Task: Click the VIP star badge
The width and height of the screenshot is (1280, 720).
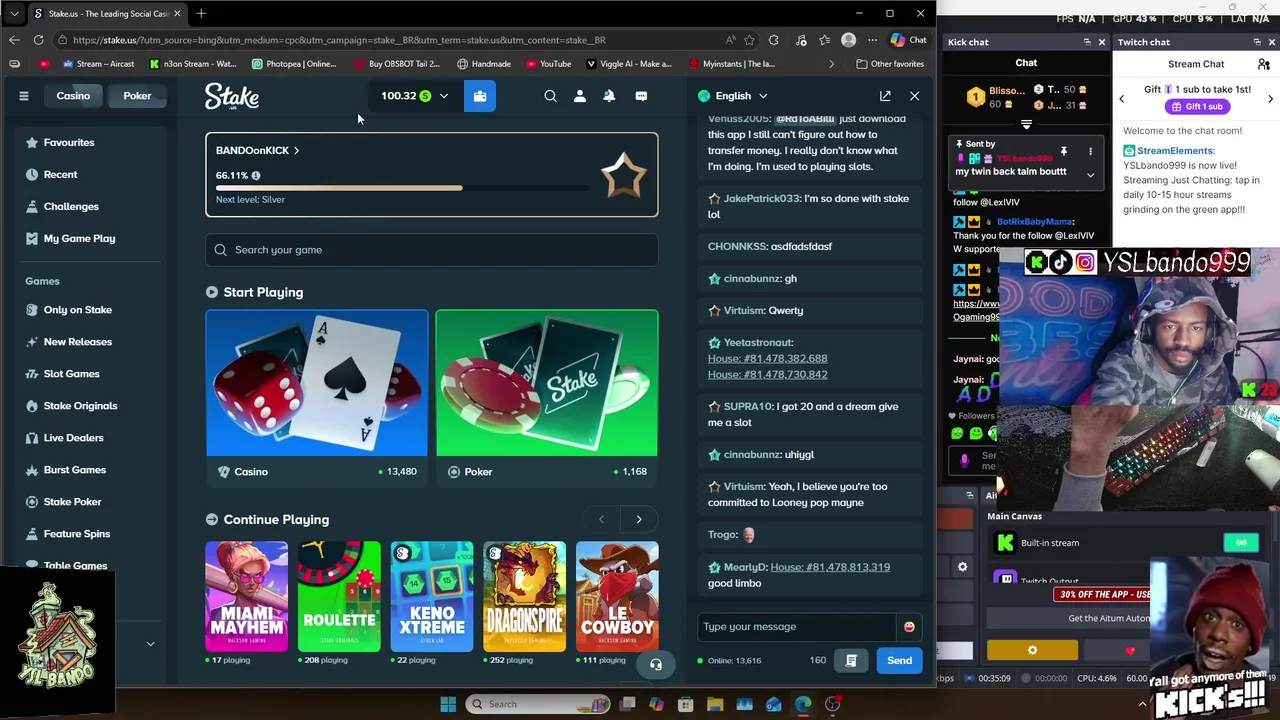Action: pos(623,175)
